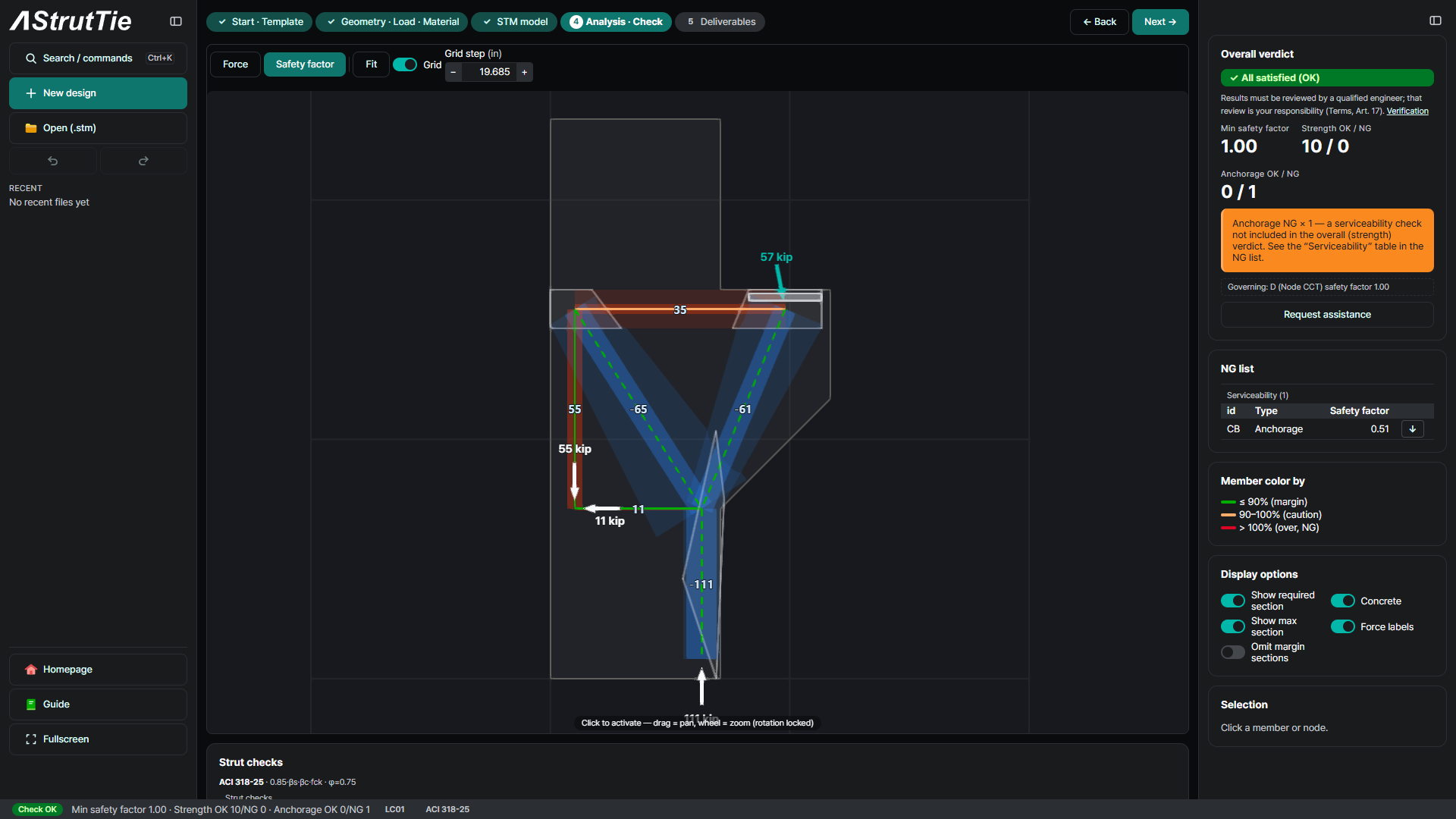Screen dimensions: 1456x819
Task: Decrease grid step with minus
Action: point(453,72)
